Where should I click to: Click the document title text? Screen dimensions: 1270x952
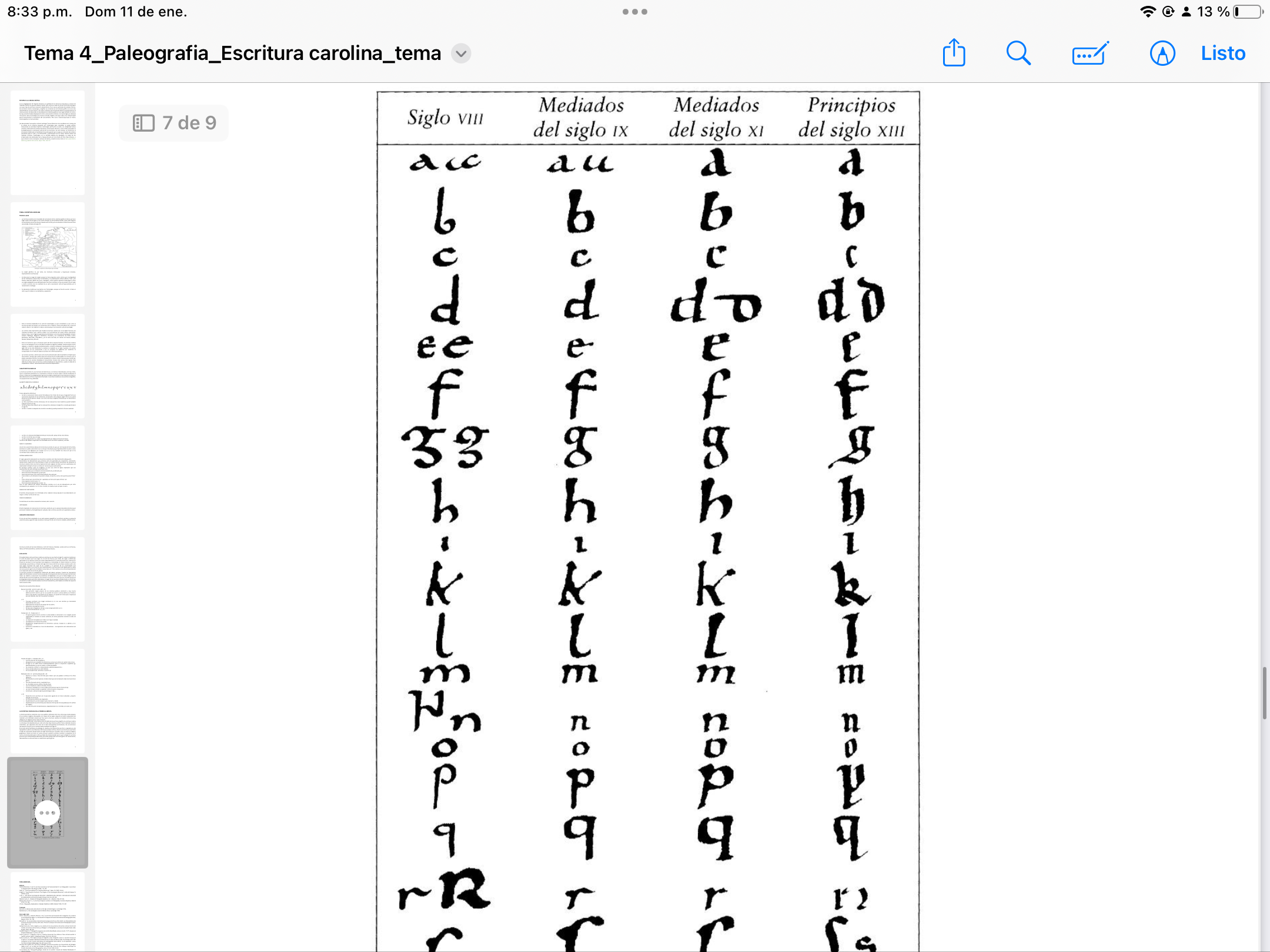(232, 53)
